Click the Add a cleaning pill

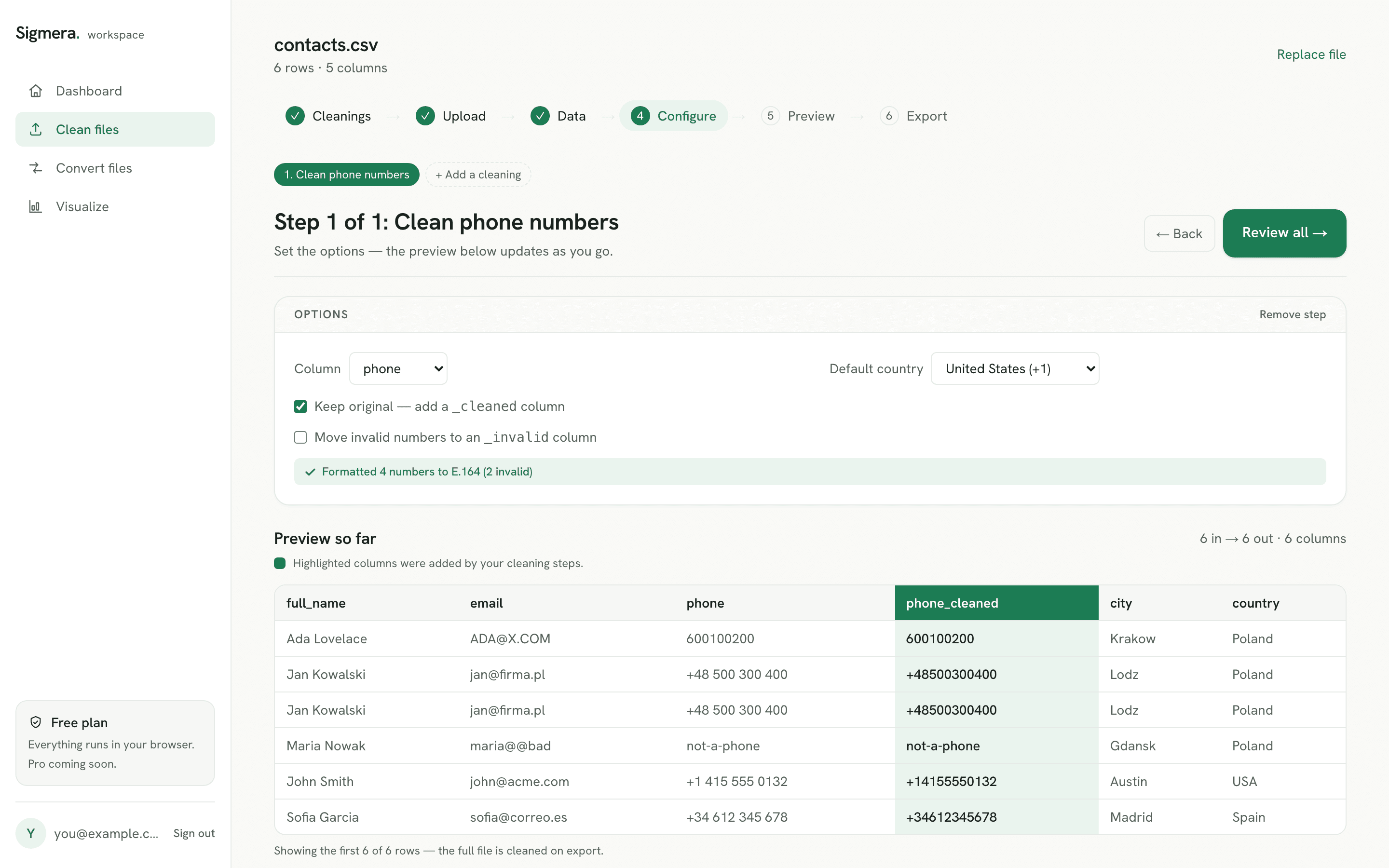[478, 175]
